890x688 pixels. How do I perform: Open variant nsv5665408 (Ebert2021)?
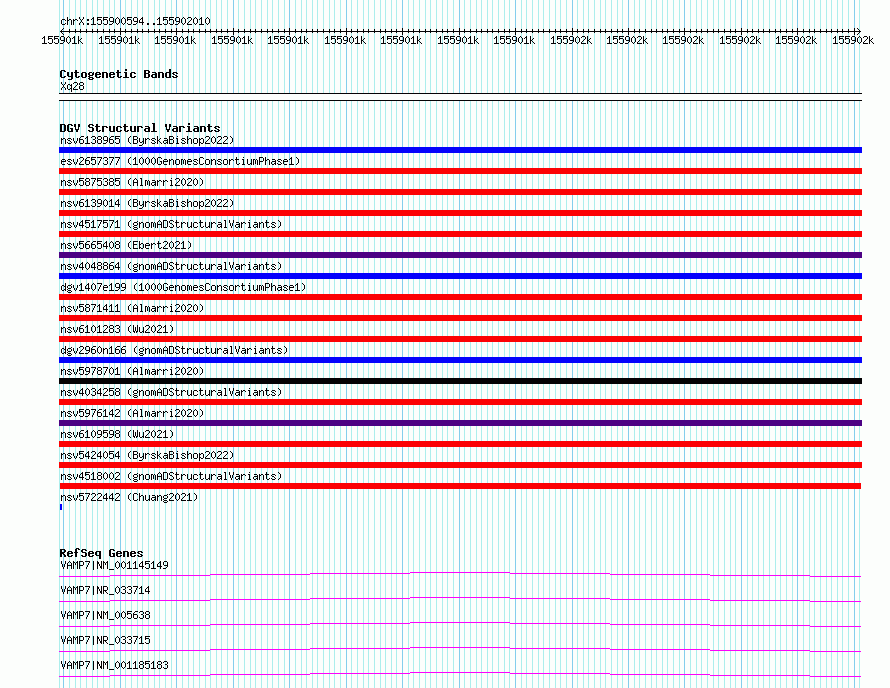pyautogui.click(x=126, y=245)
